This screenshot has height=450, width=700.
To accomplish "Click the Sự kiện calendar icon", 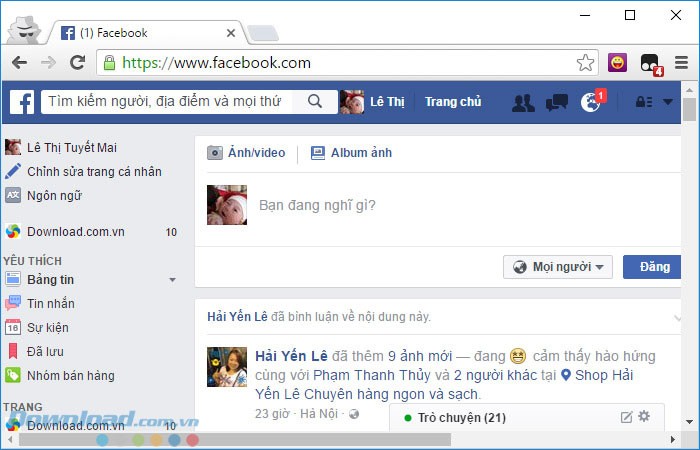I will pyautogui.click(x=13, y=327).
